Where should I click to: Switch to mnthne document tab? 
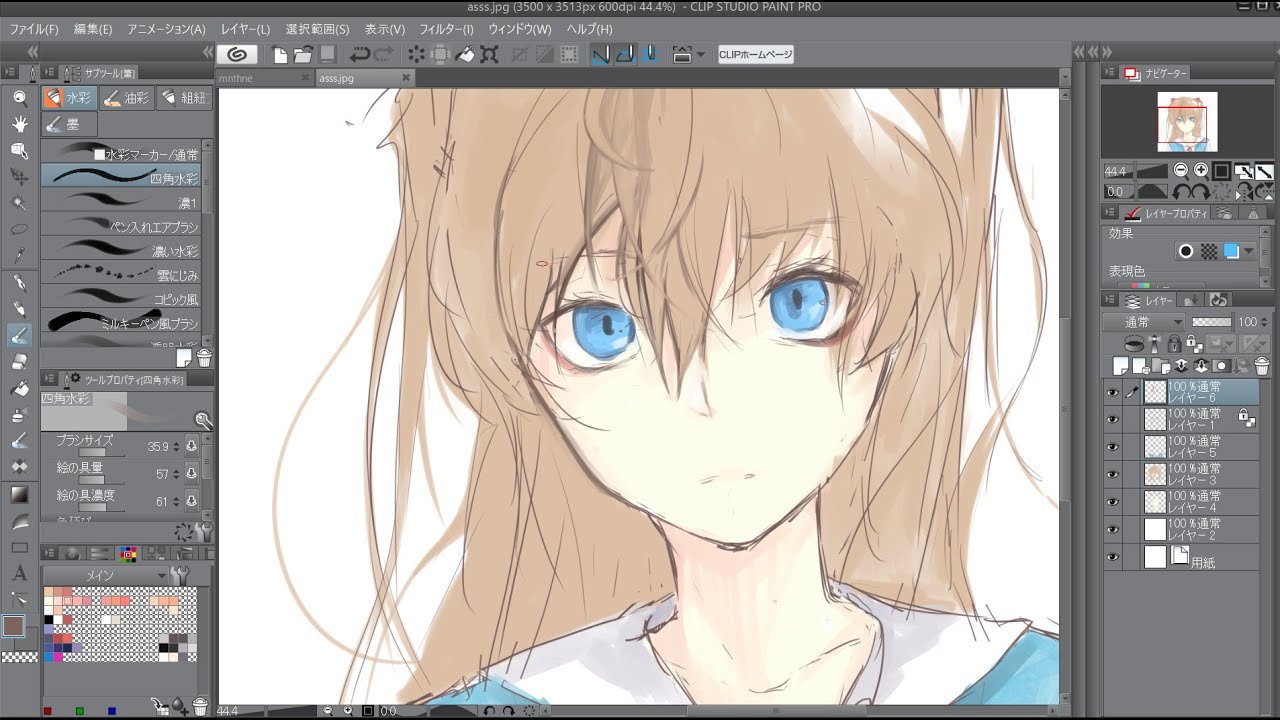coord(265,78)
